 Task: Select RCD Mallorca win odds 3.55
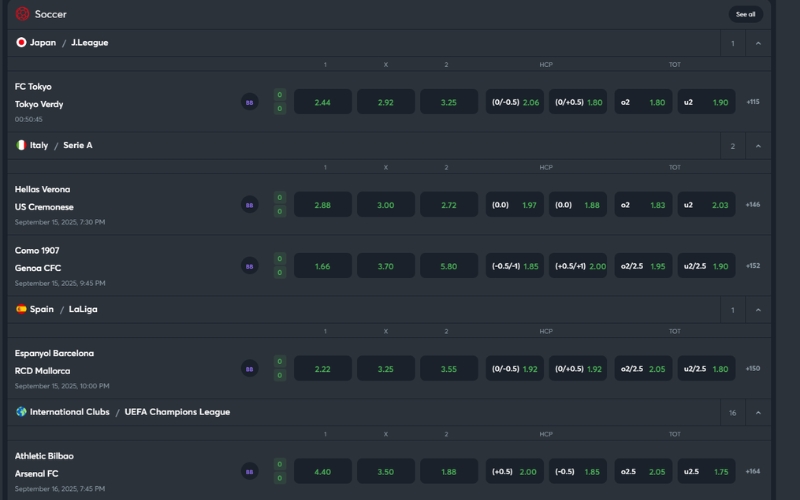(449, 368)
